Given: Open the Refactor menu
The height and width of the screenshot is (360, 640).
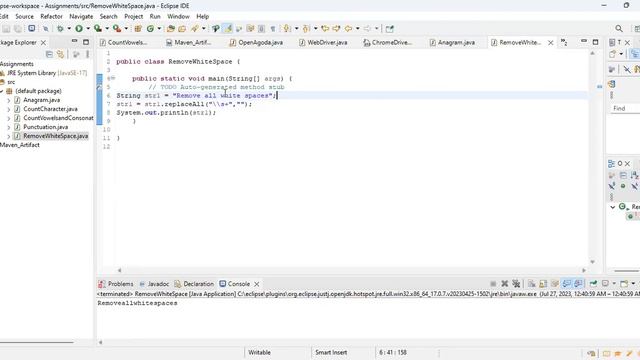Looking at the screenshot, I should point(51,16).
